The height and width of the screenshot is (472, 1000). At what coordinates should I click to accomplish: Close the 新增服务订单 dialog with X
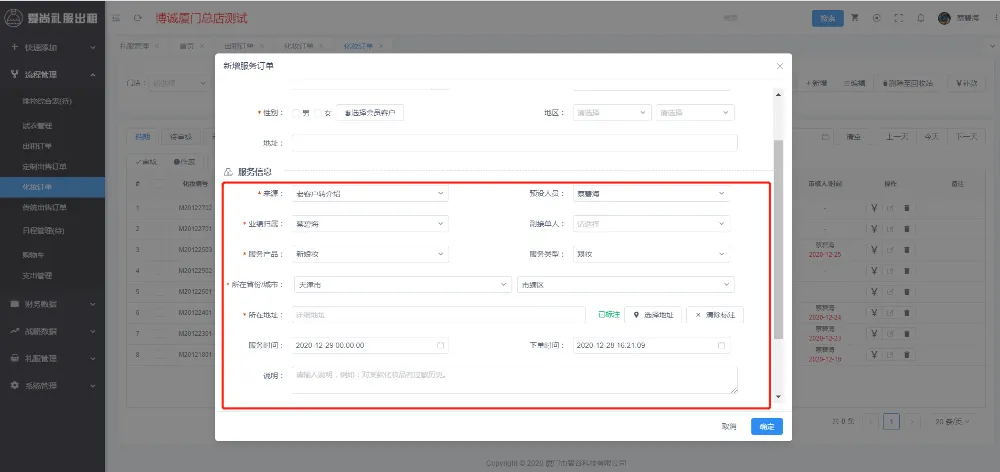click(x=780, y=66)
